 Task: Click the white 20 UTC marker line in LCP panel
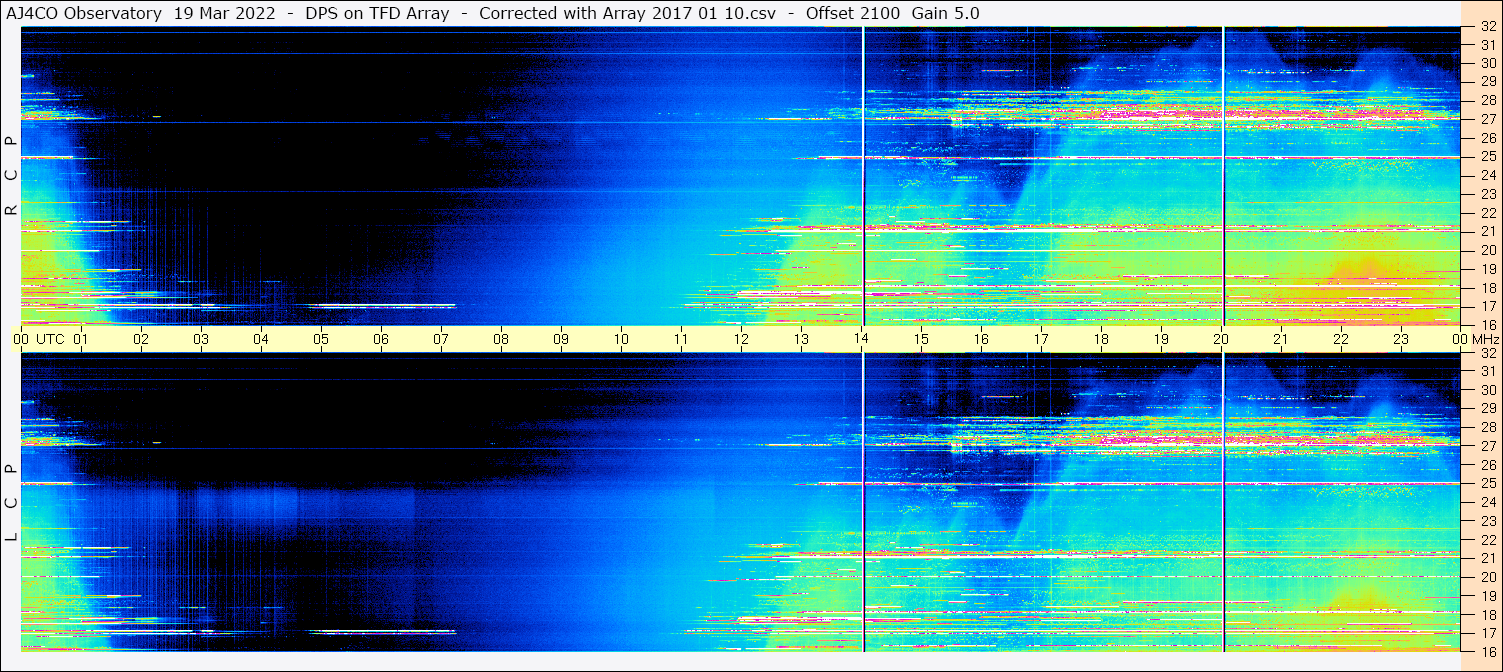(x=1223, y=503)
